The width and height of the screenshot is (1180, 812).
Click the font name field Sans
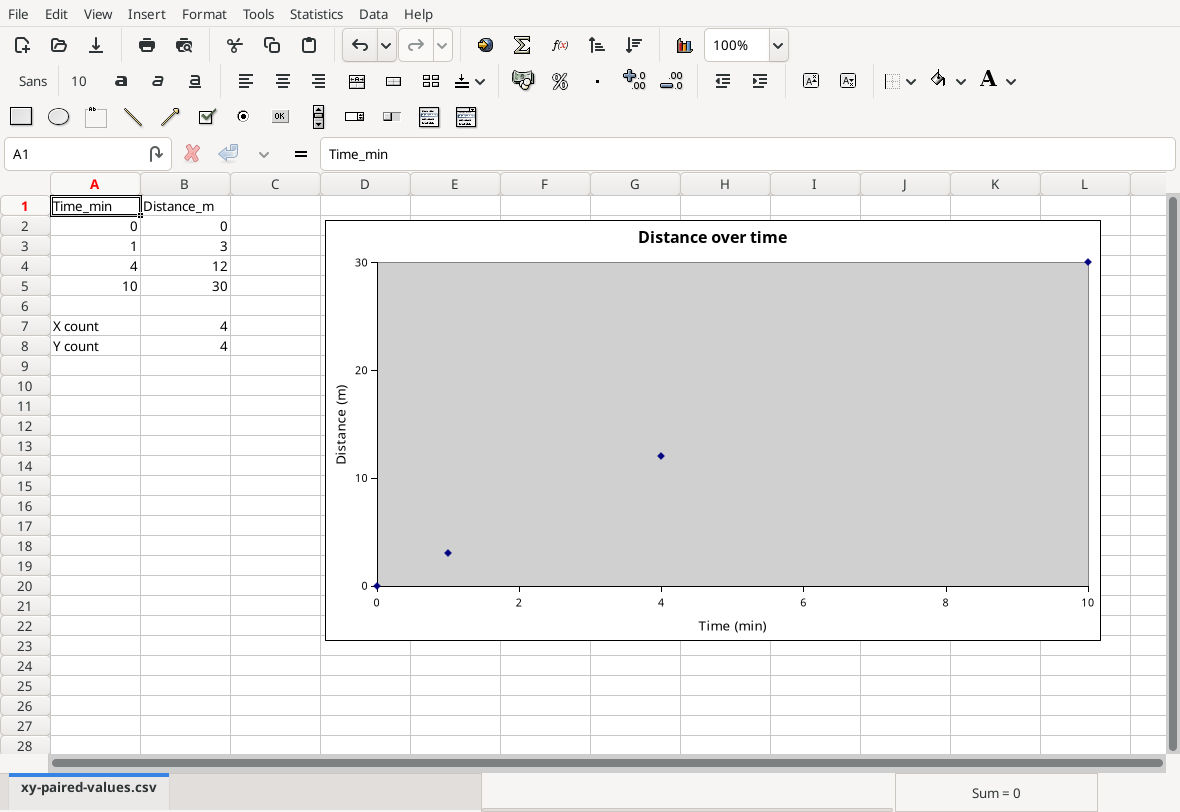tap(32, 81)
